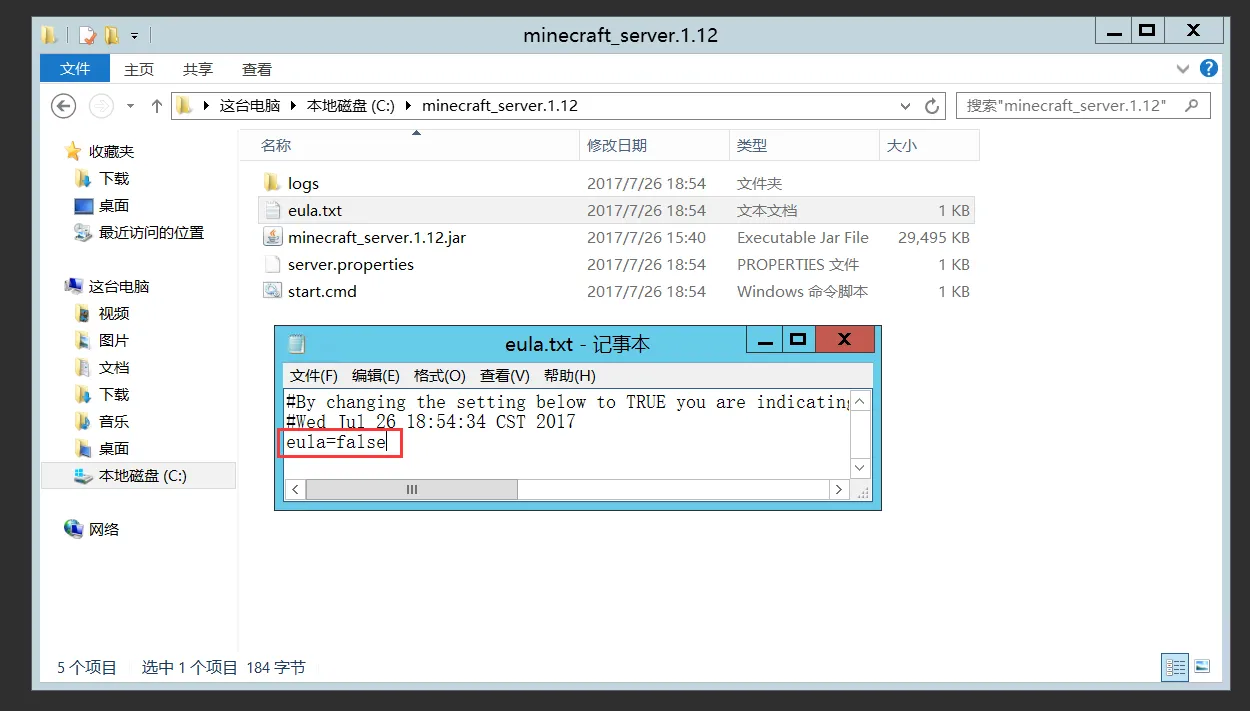Switch to details view icon in status bar
Screen dimensions: 1250x711
tap(1176, 667)
